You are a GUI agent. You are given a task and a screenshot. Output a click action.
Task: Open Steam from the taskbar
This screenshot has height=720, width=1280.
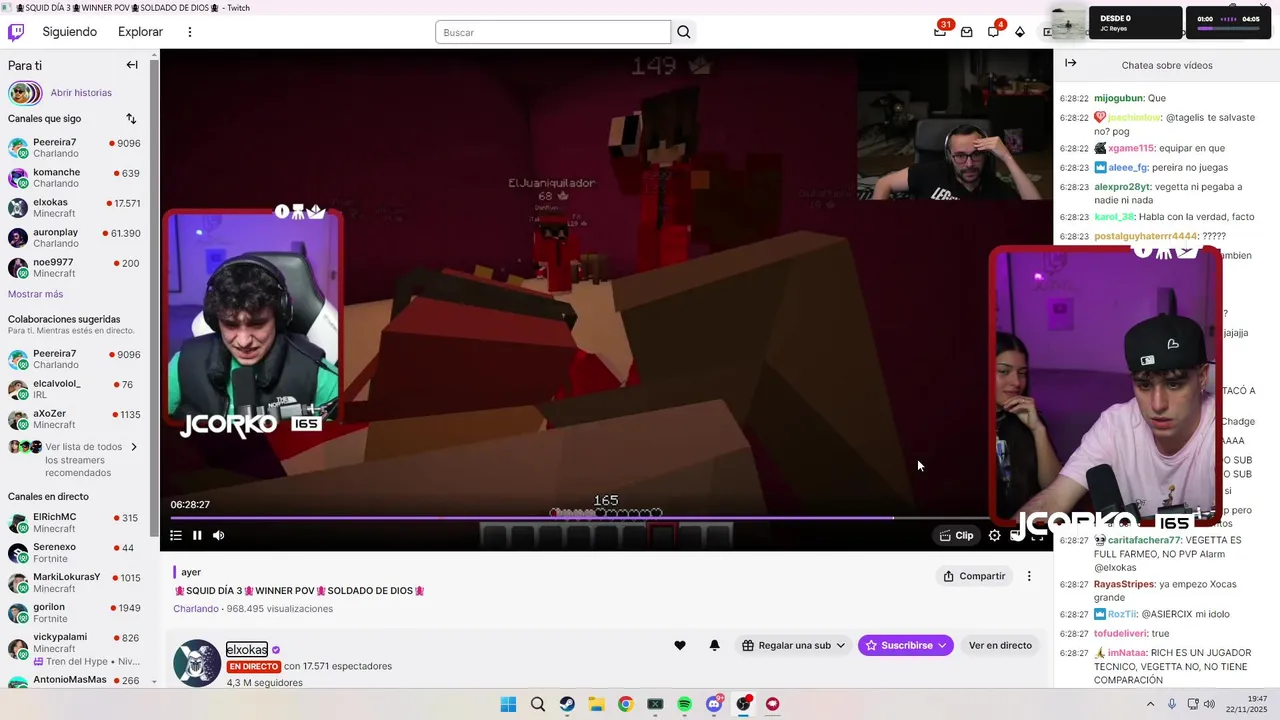click(567, 704)
